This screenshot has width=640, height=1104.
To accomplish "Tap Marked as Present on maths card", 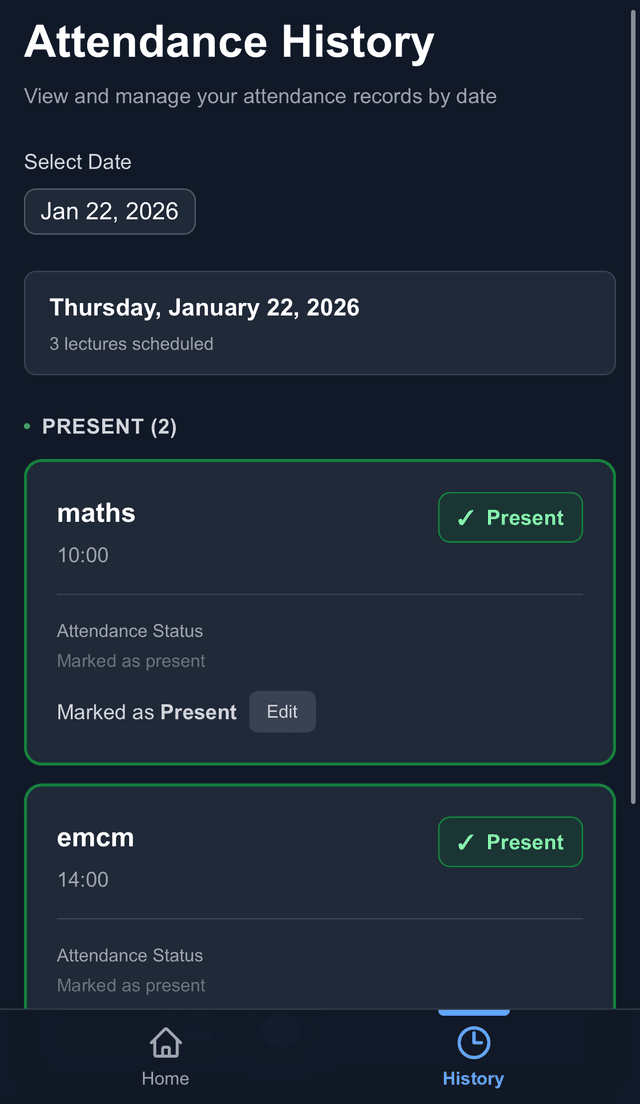I will click(x=146, y=711).
